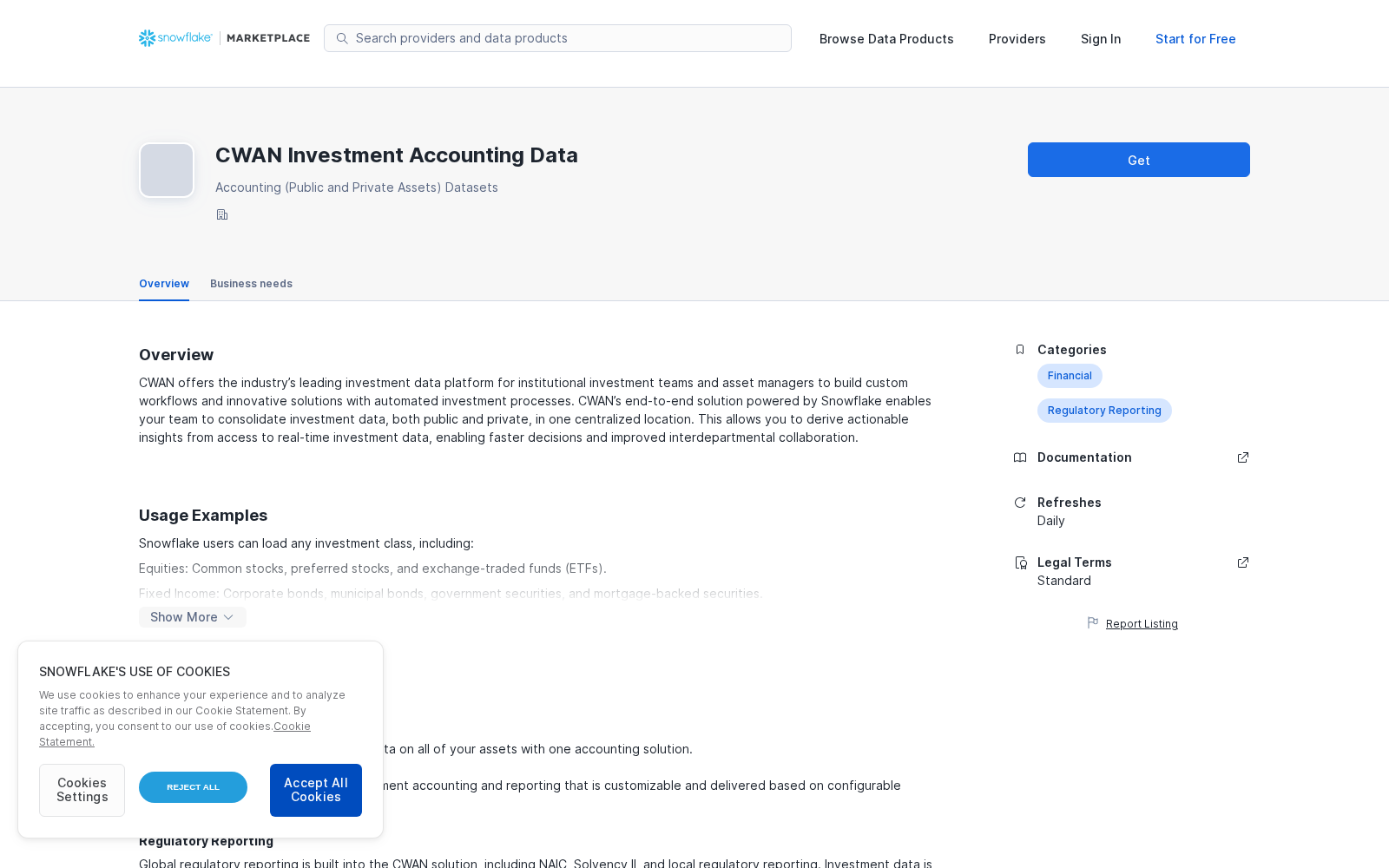Click the CWAN provider logo thumbnail

(167, 170)
